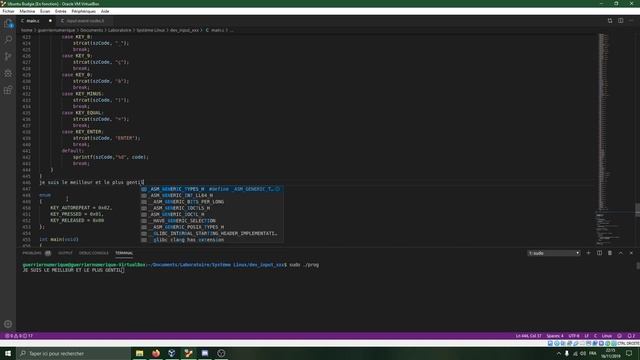Screen dimensions: 640x360
Task: Open the Debug view in activity bar
Action: point(8,73)
